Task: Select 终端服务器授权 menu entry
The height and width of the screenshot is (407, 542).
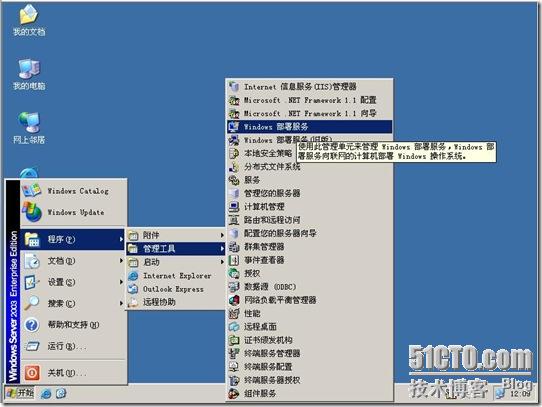Action: (309, 380)
